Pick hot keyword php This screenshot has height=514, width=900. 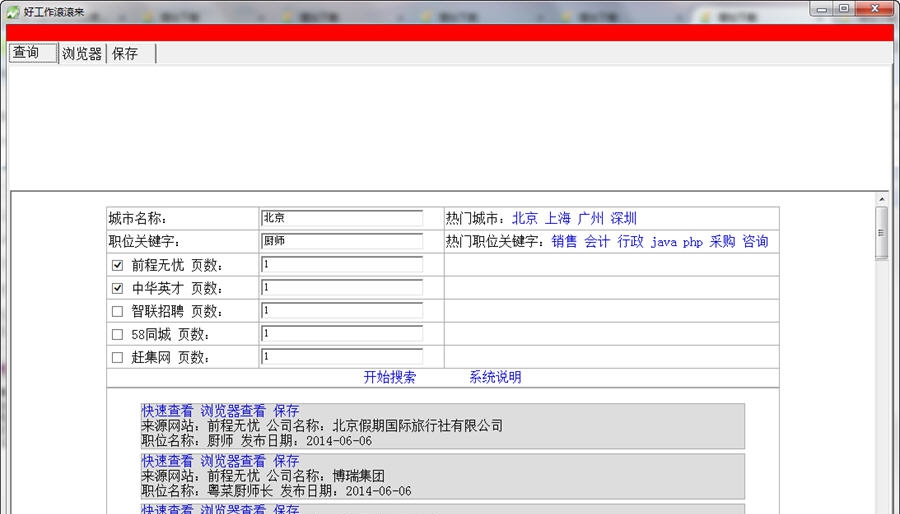click(x=693, y=242)
